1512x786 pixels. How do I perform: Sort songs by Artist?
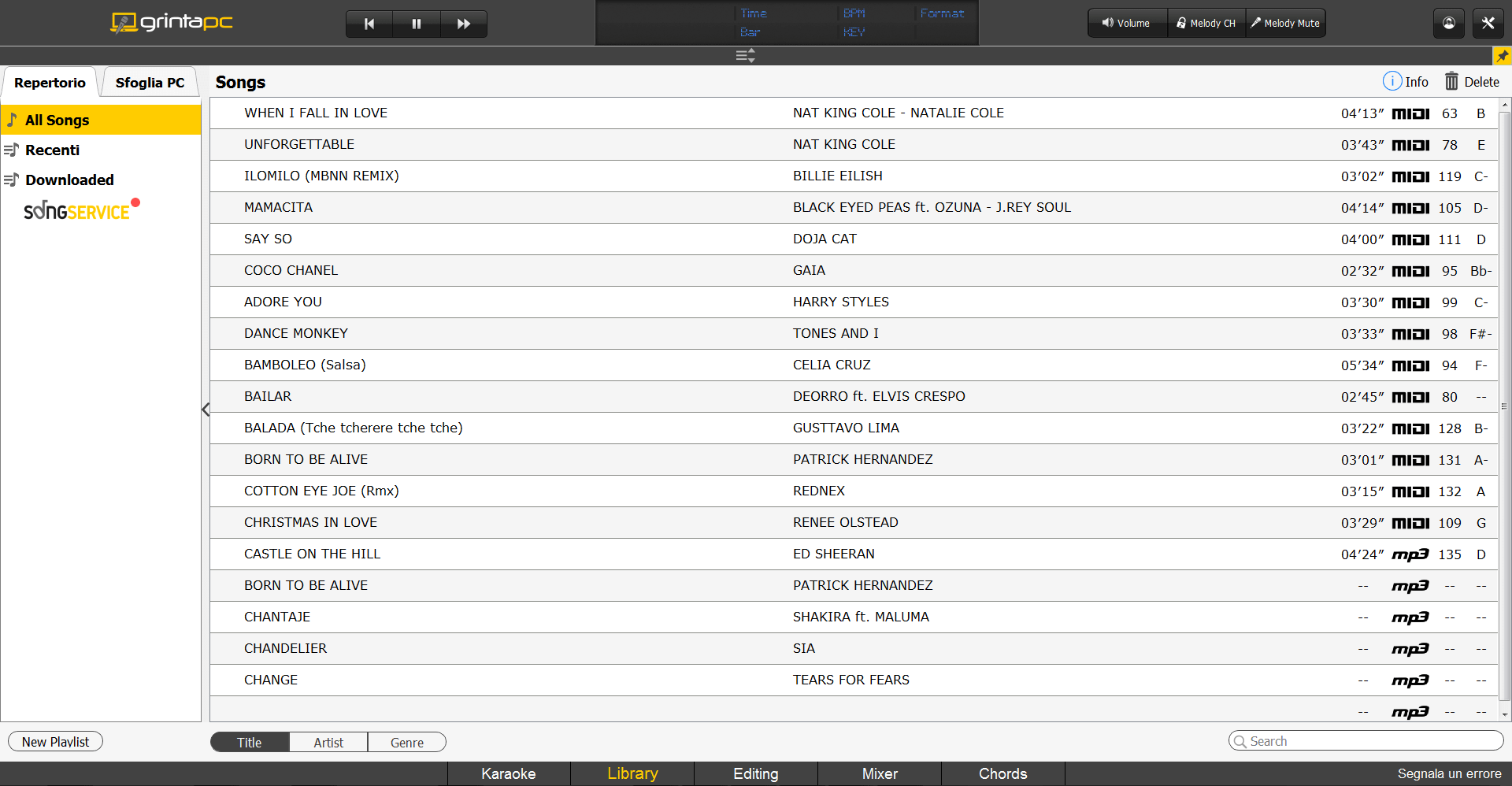click(x=328, y=743)
